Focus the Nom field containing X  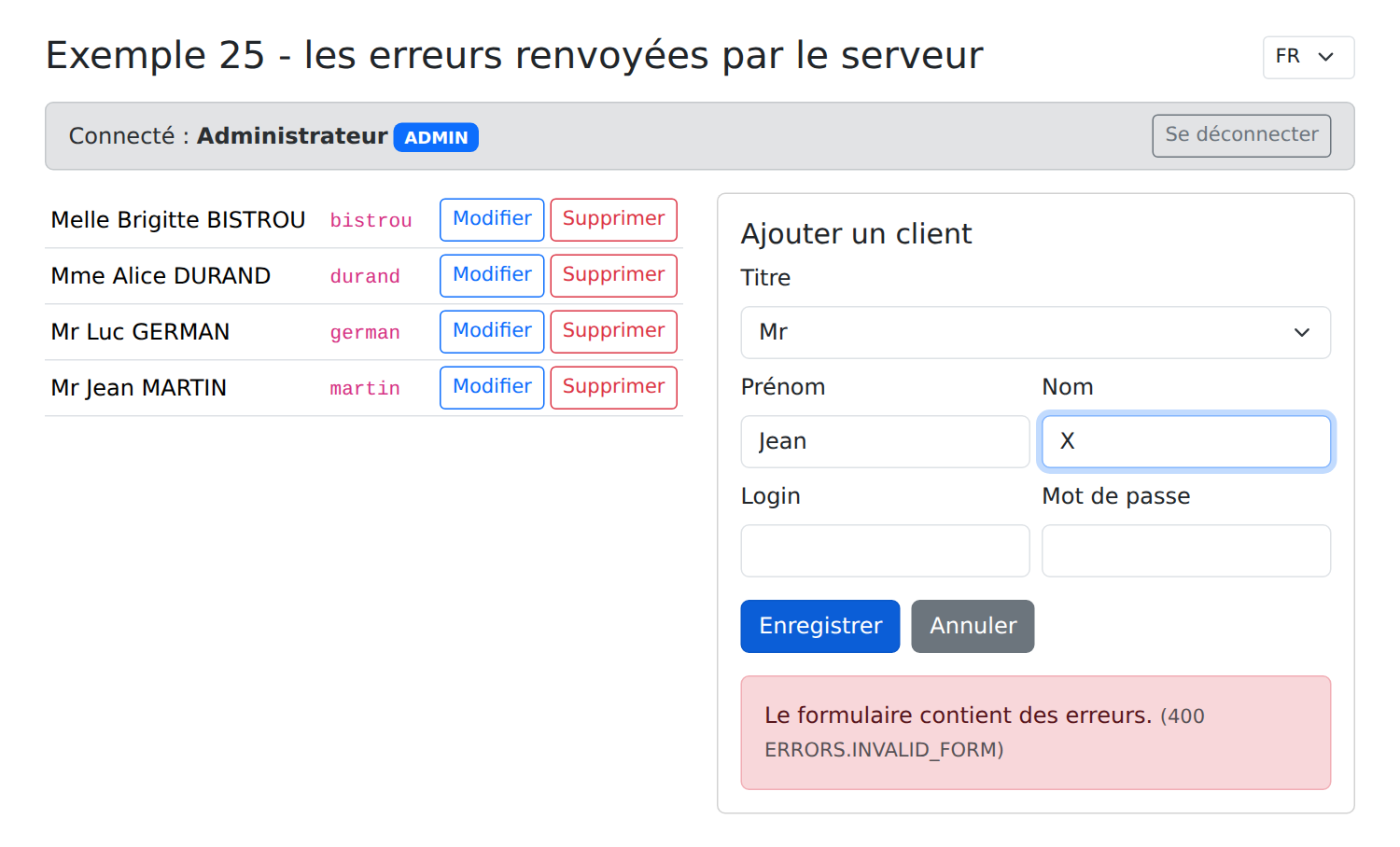point(1186,441)
